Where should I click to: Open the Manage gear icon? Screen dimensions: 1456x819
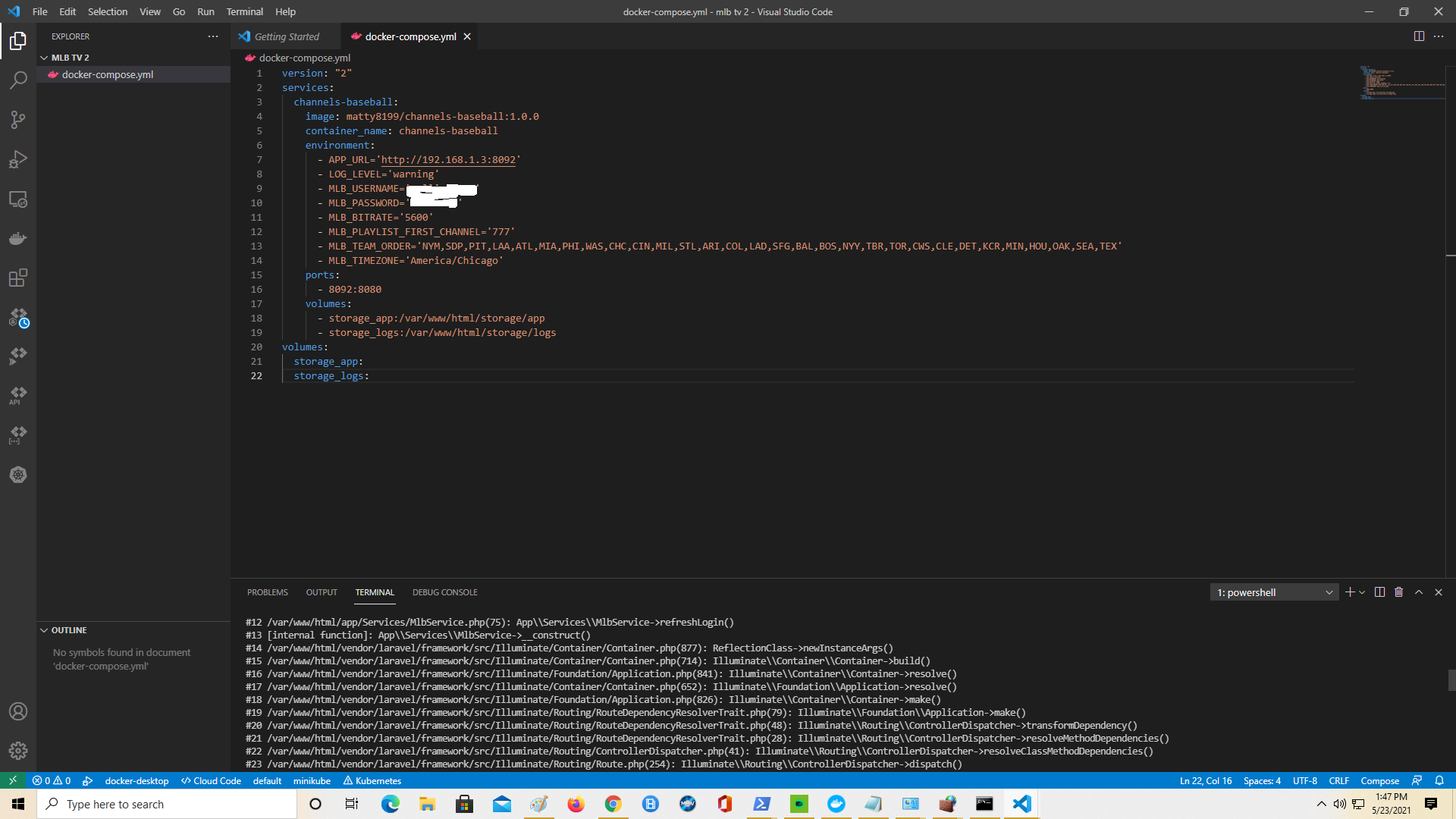pos(18,751)
